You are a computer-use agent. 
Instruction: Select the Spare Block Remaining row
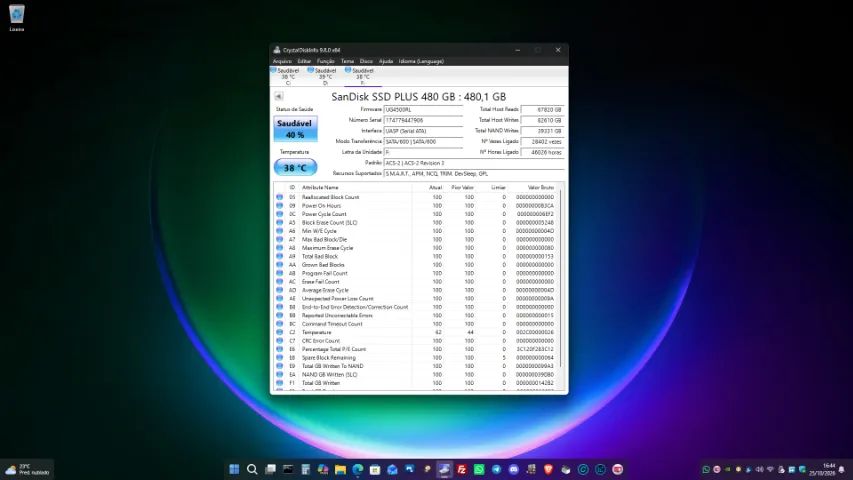coord(417,358)
